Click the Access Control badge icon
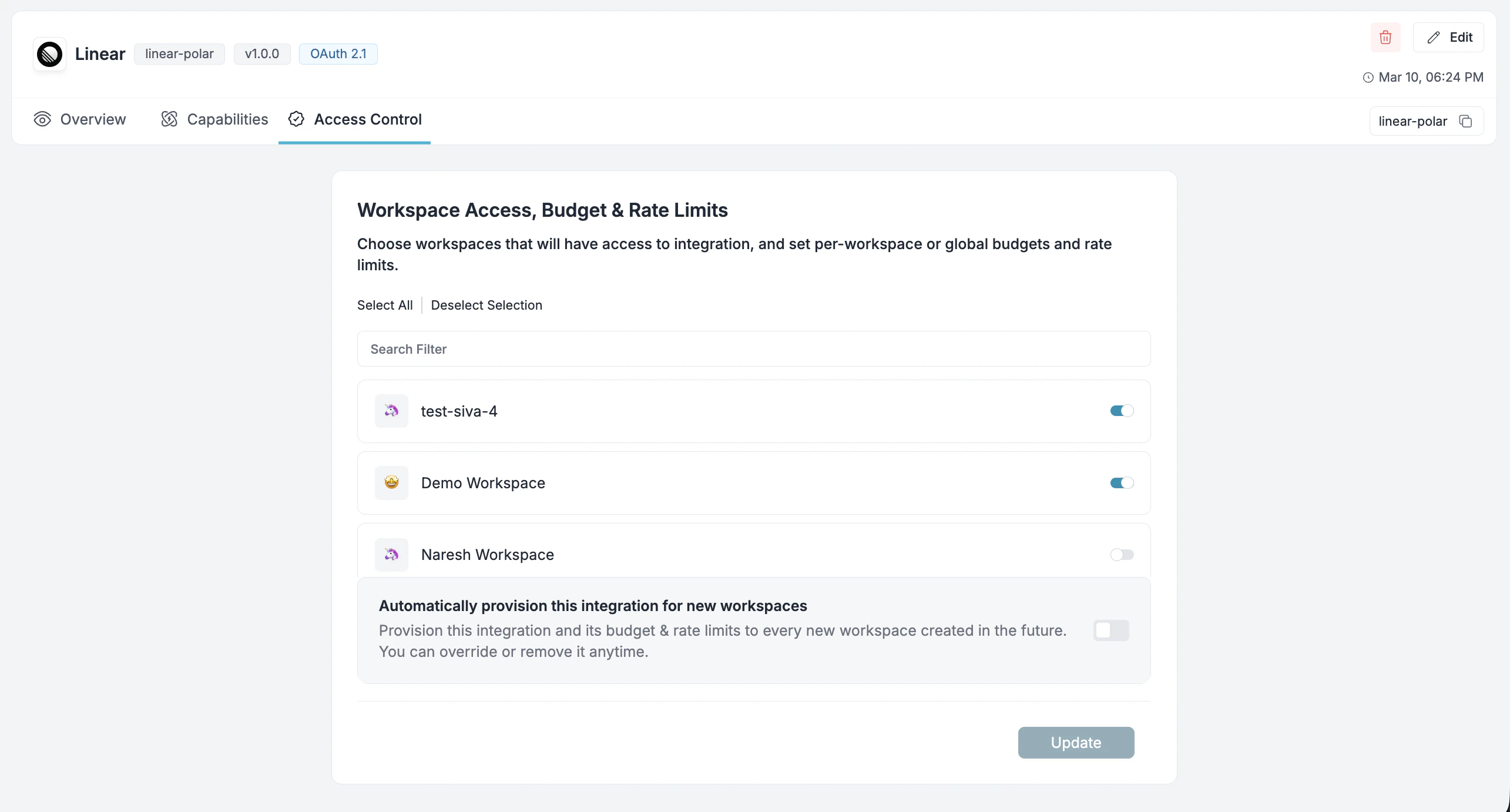 pyautogui.click(x=296, y=119)
